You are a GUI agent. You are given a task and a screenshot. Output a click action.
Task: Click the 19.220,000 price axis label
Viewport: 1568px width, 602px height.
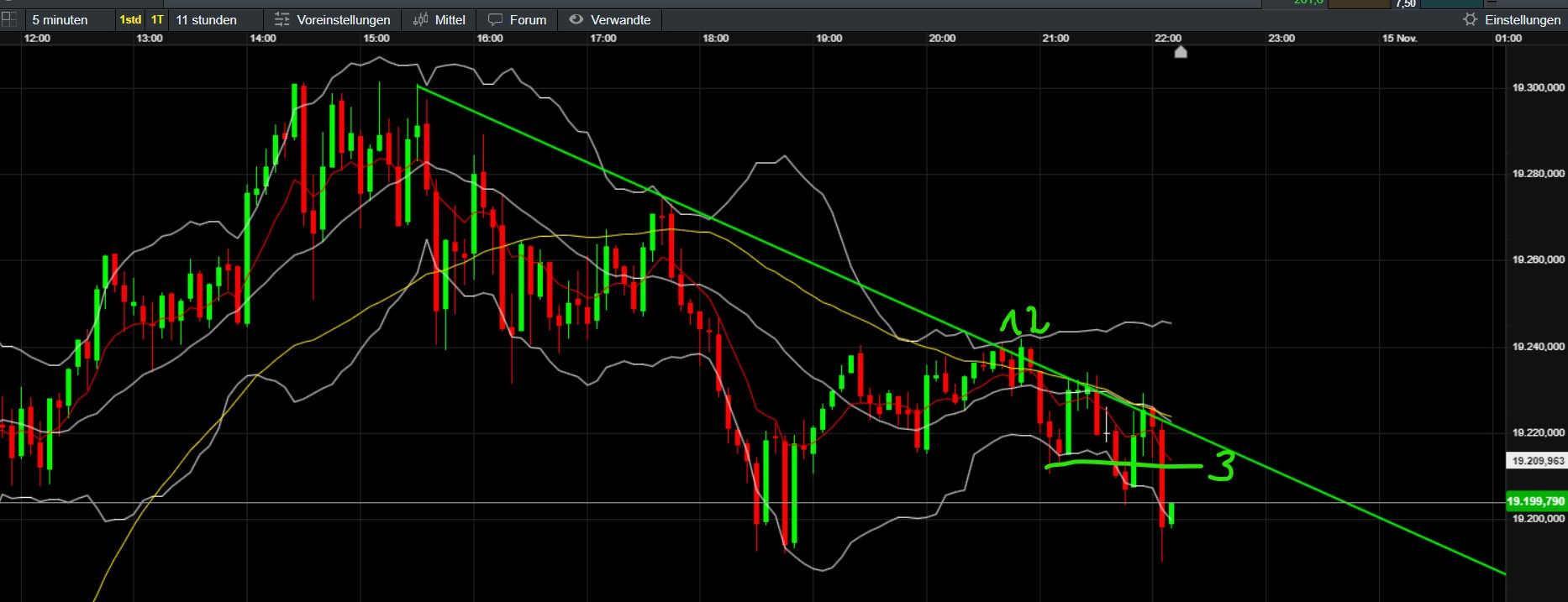tap(1538, 433)
